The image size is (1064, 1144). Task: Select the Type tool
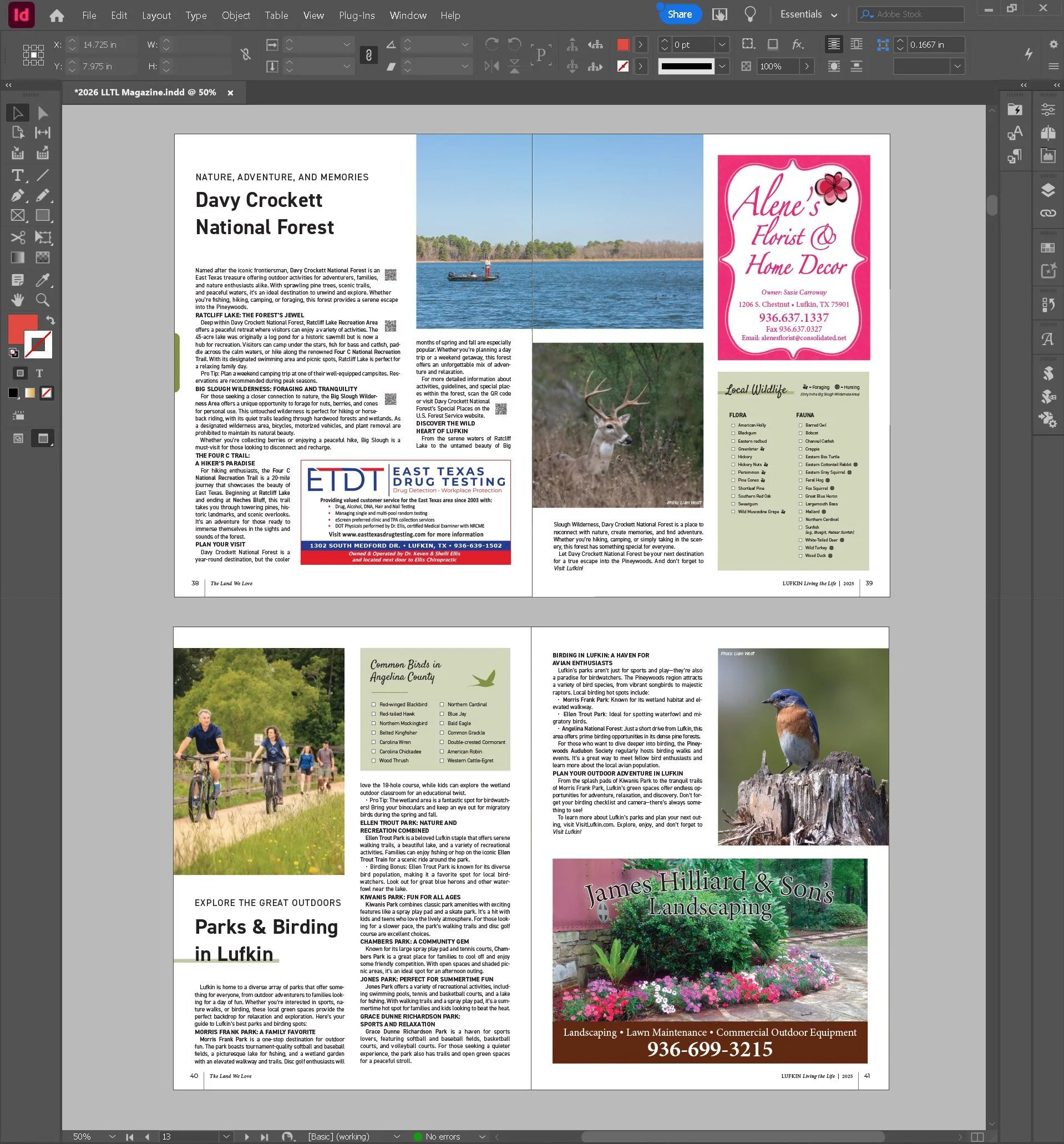click(x=17, y=175)
